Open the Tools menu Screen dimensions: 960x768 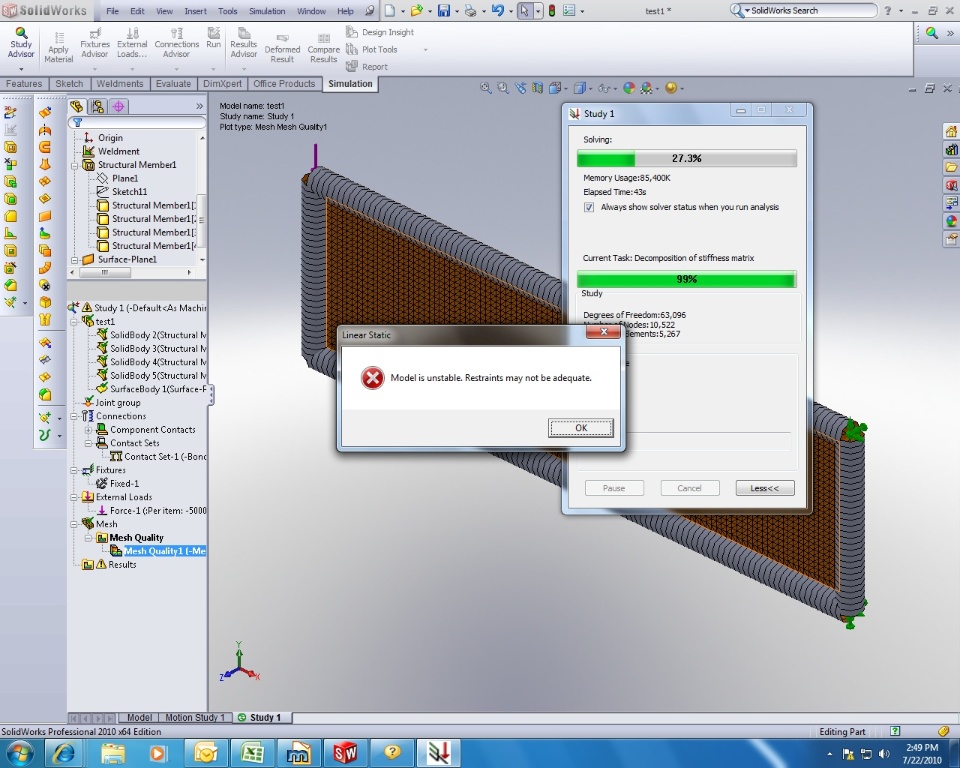click(x=227, y=11)
